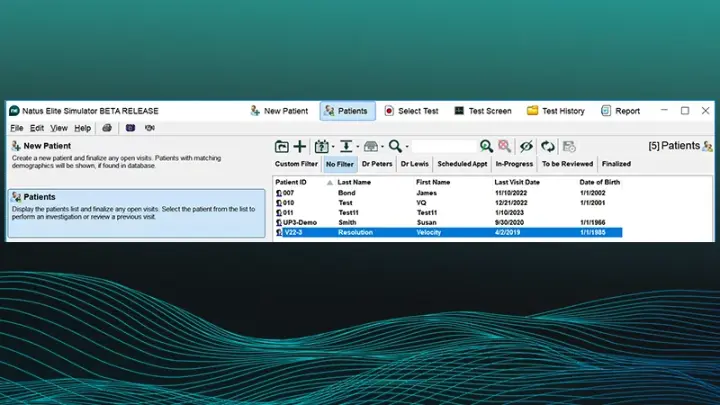Filter by In-Progress visits

tap(514, 164)
